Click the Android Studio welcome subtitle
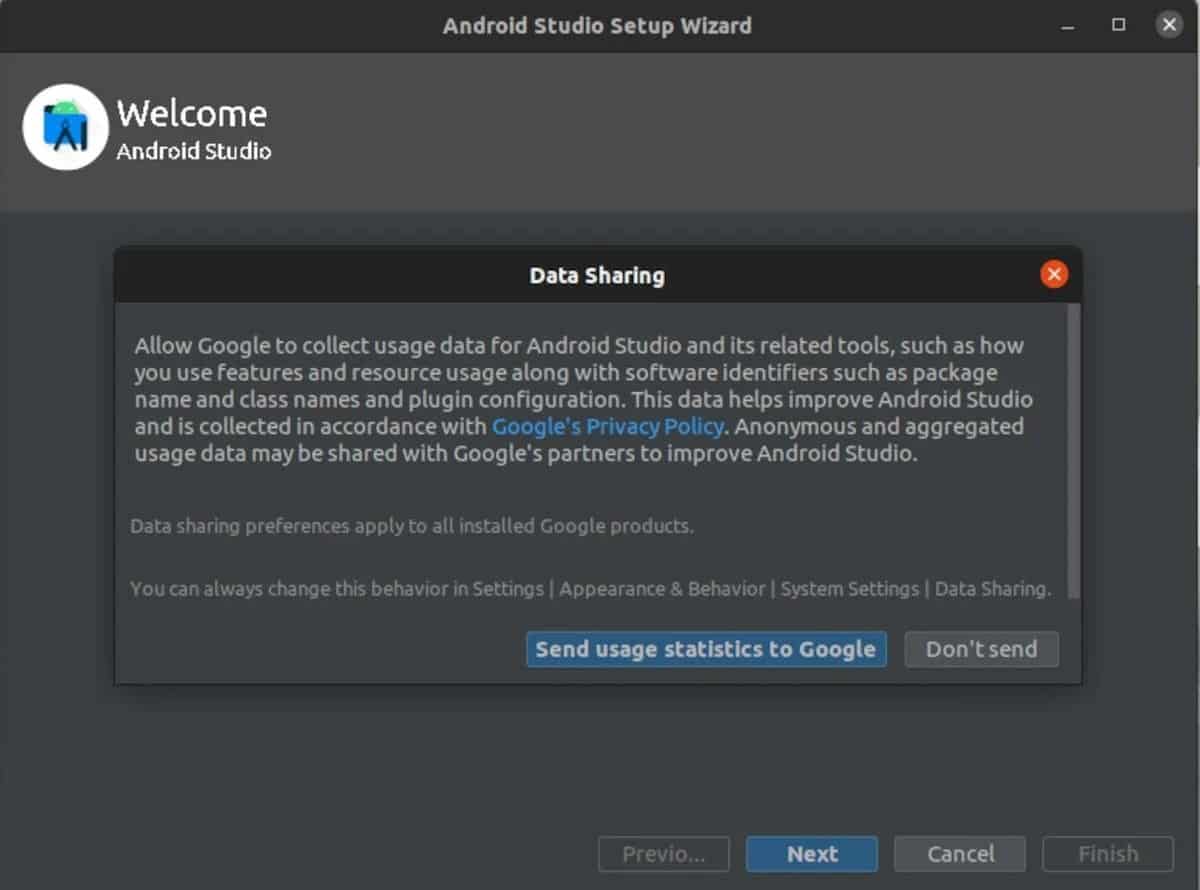This screenshot has height=890, width=1200. coord(193,152)
